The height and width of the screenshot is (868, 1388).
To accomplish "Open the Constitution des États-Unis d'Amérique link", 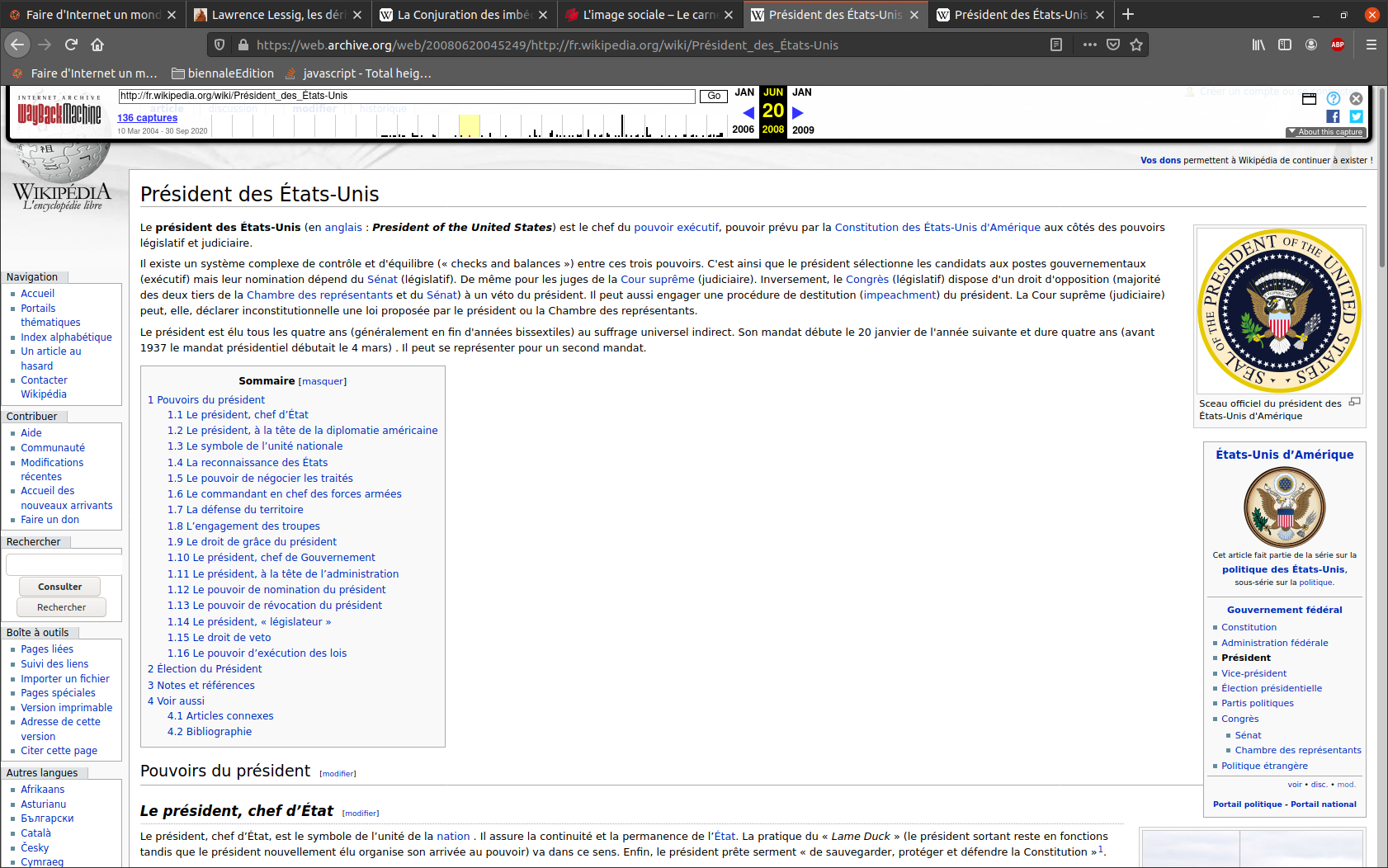I will coord(937,227).
